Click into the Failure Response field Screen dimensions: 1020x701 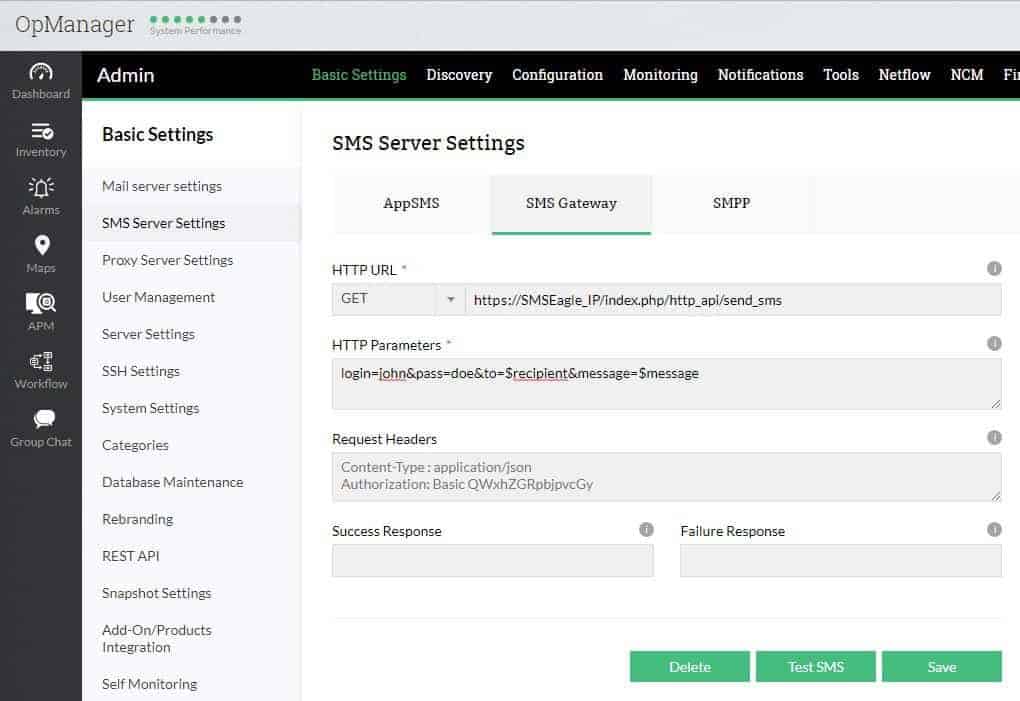[841, 561]
